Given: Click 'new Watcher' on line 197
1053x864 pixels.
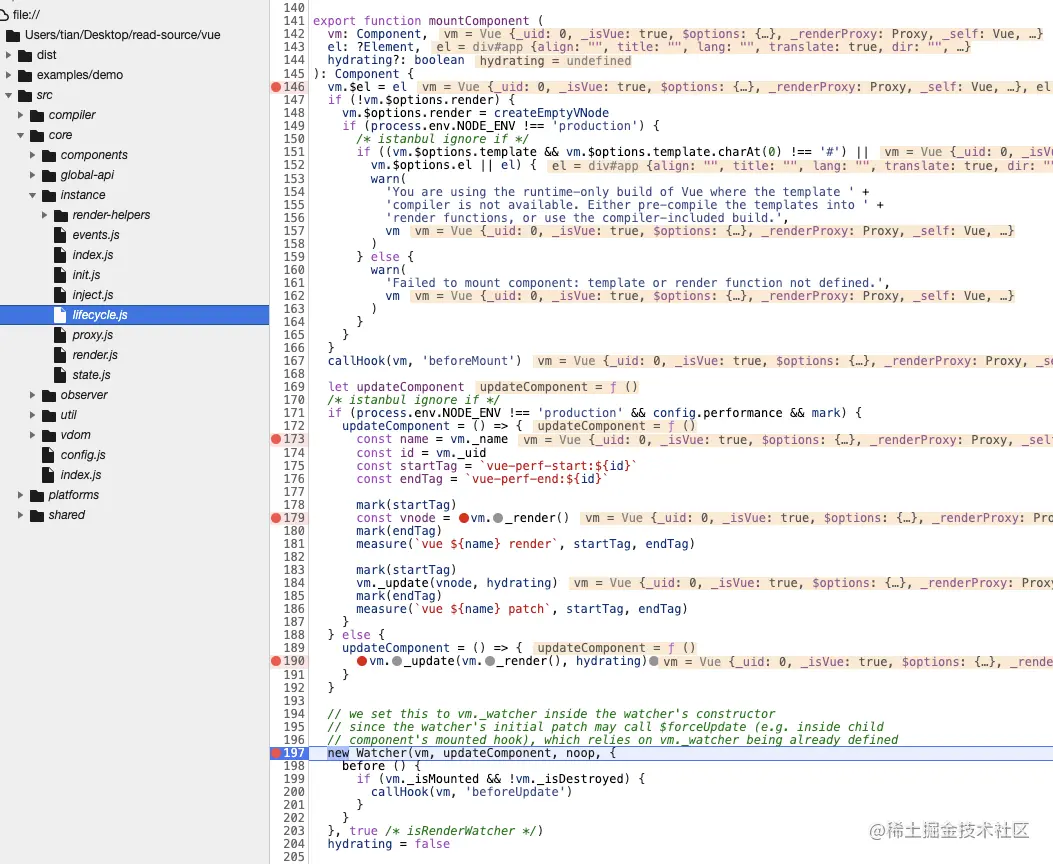Looking at the screenshot, I should coord(367,753).
